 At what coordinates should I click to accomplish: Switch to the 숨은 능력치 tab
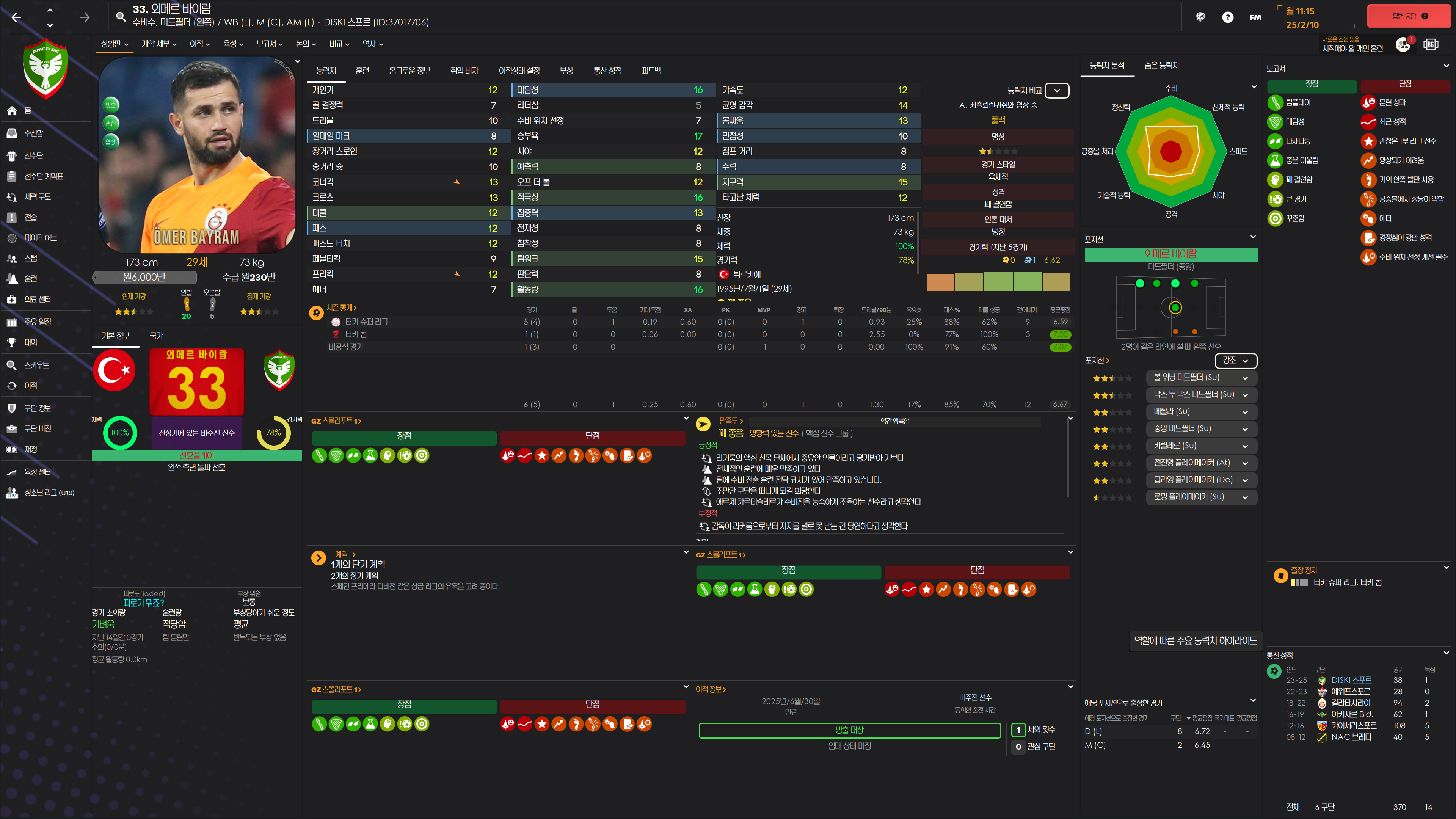(1161, 66)
